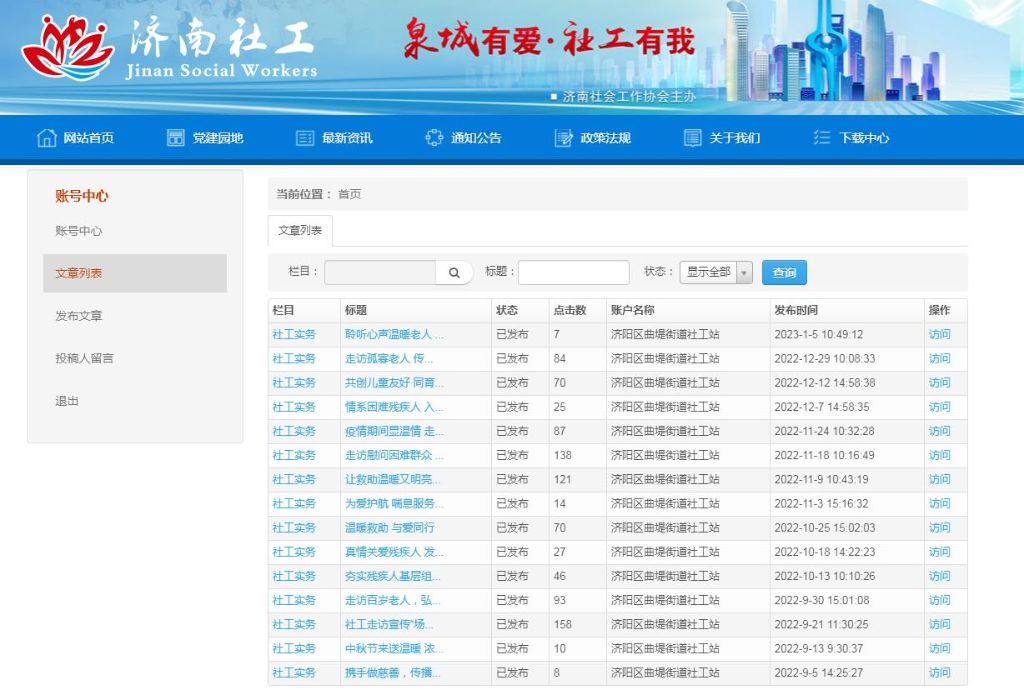Click the 栏目 selection box
This screenshot has width=1024, height=690.
click(x=380, y=273)
